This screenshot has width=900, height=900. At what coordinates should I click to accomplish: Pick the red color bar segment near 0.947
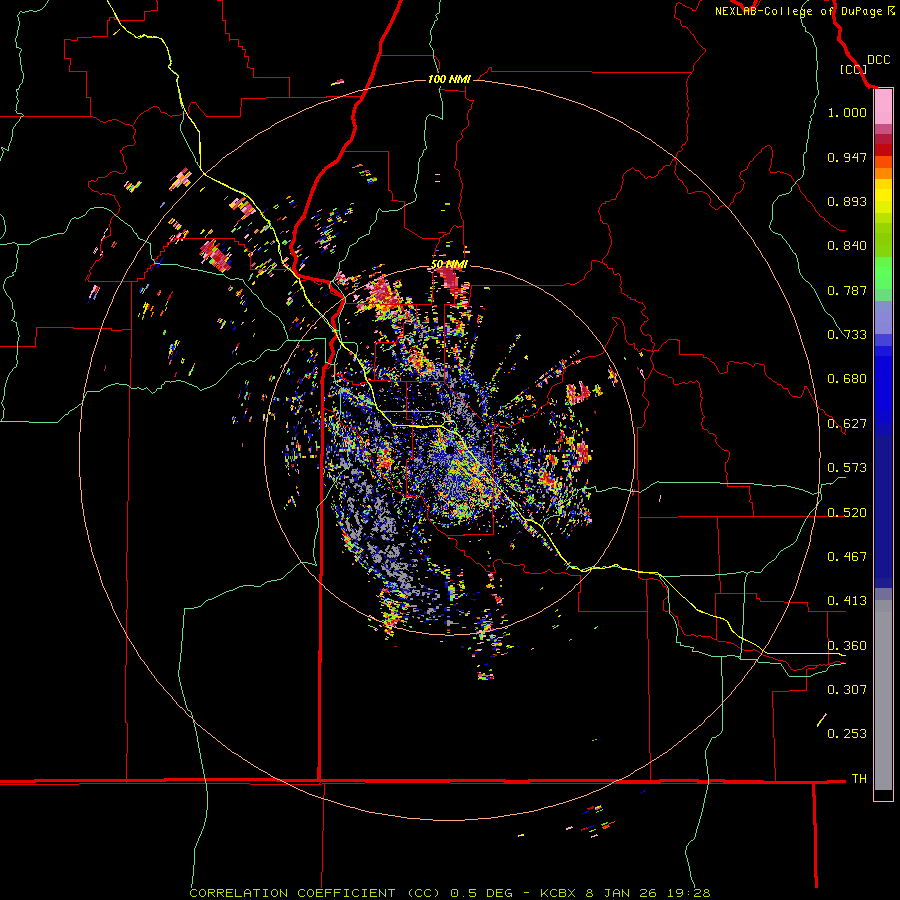tap(883, 150)
